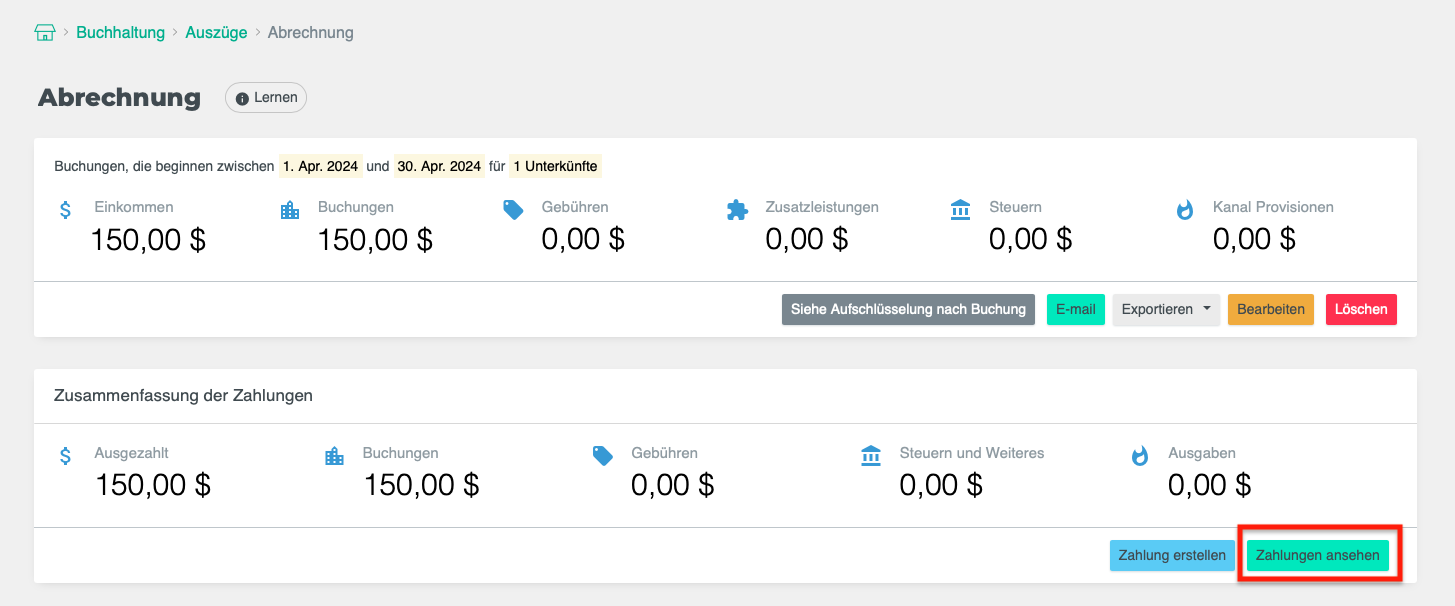Click the Steuern und Weiteres bank icon
Image resolution: width=1455 pixels, height=606 pixels.
point(871,456)
